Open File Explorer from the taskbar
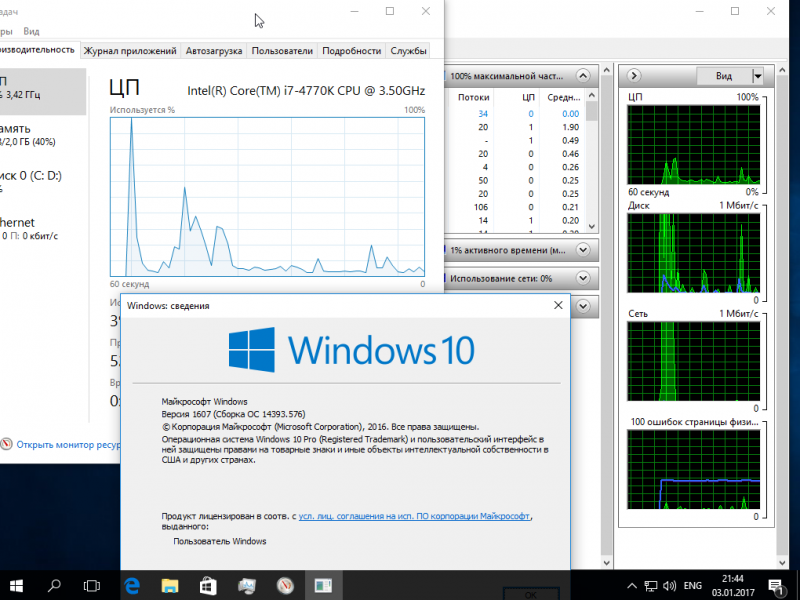This screenshot has height=600, width=800. tap(170, 585)
